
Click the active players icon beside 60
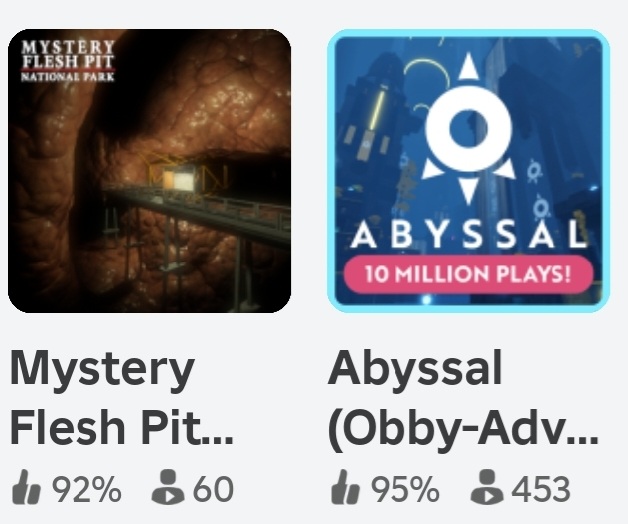168,487
